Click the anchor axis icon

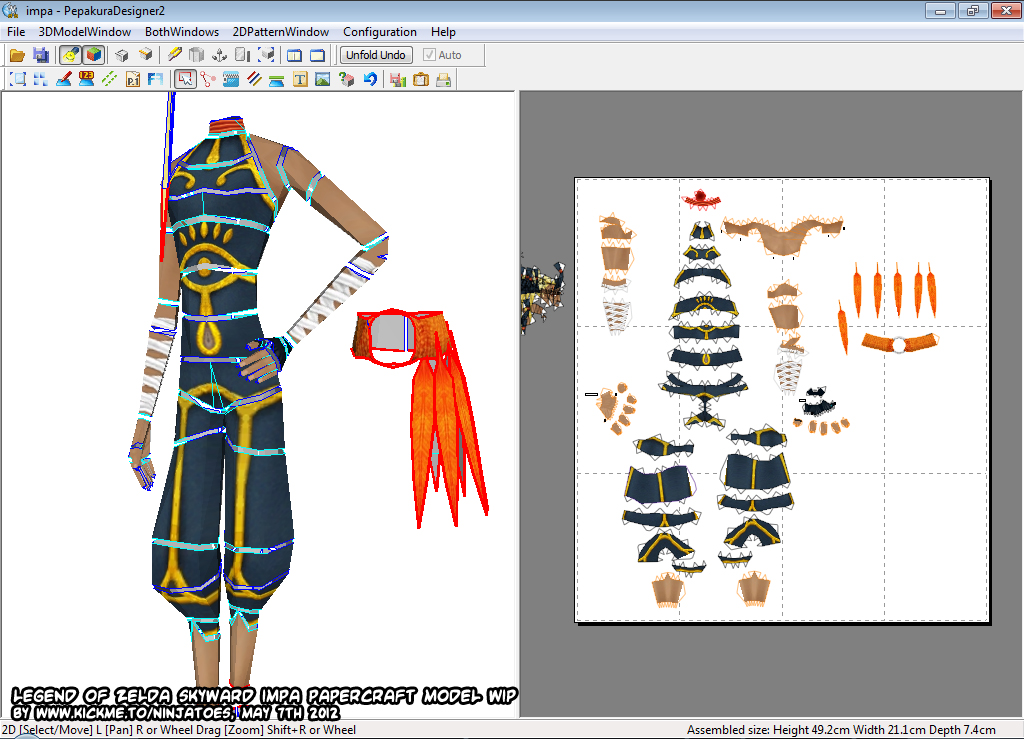219,55
